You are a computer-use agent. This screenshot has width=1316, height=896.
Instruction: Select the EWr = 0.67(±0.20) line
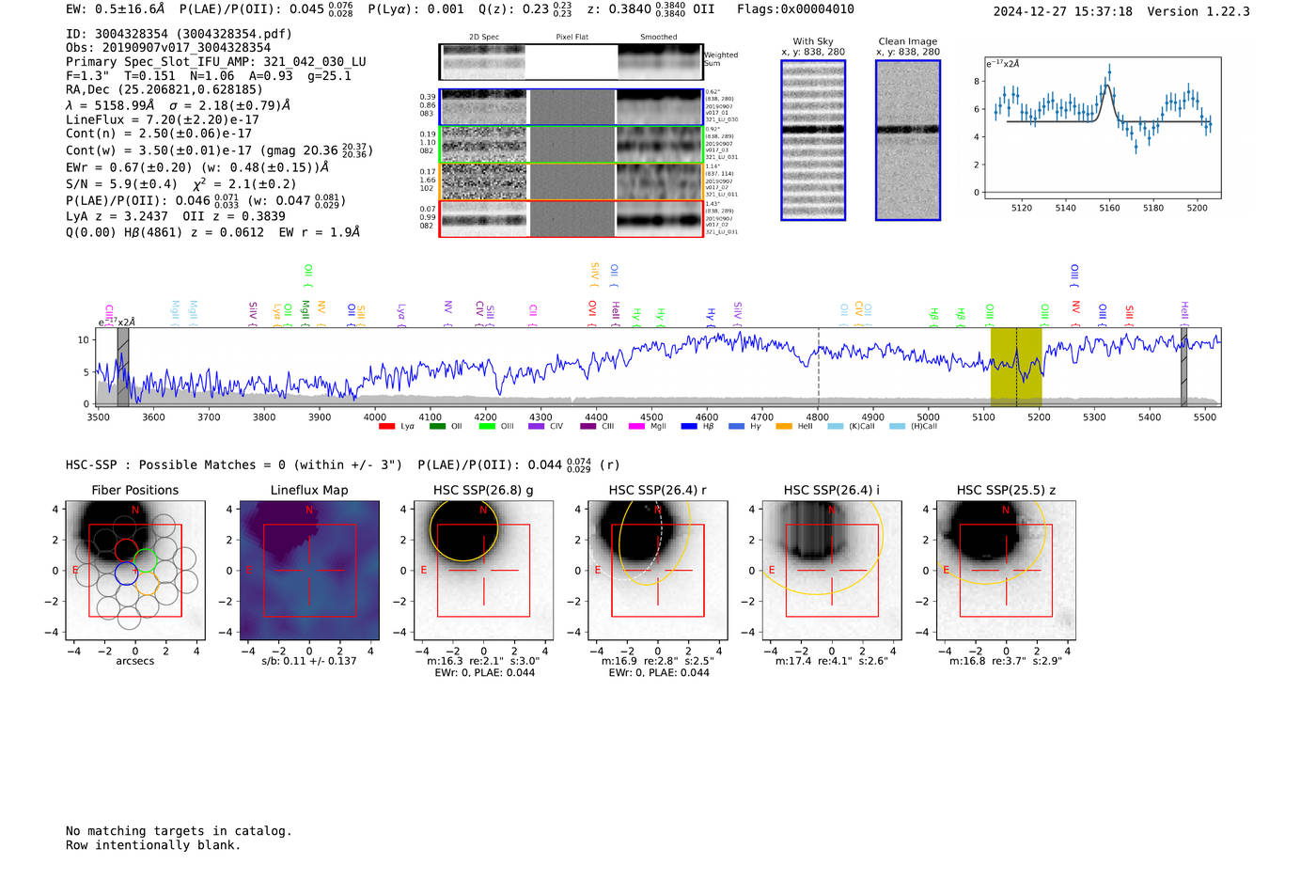tap(197, 167)
